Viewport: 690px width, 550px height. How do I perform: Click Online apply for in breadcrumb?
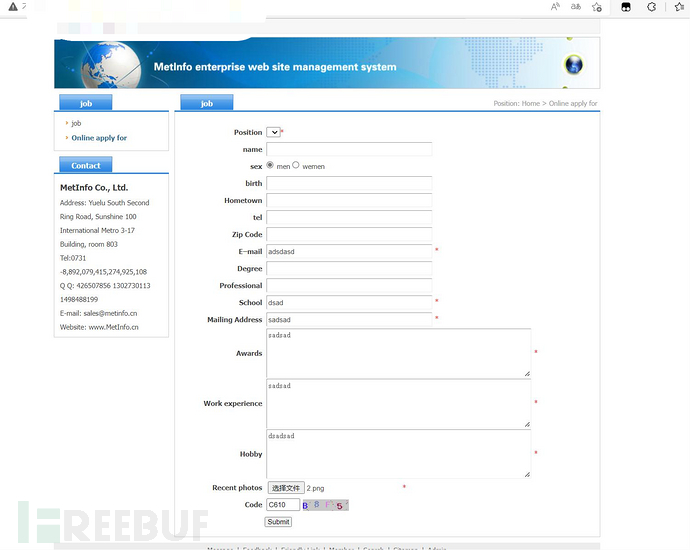573,103
